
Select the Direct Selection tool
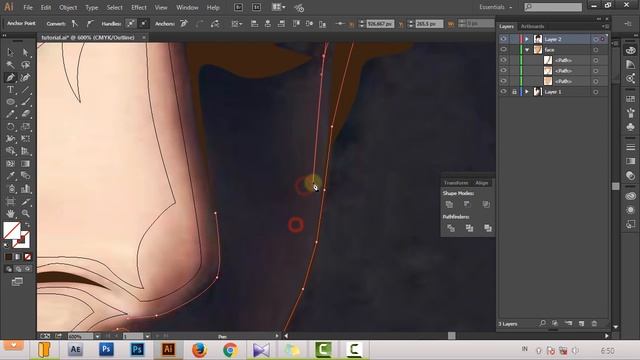[x=25, y=52]
